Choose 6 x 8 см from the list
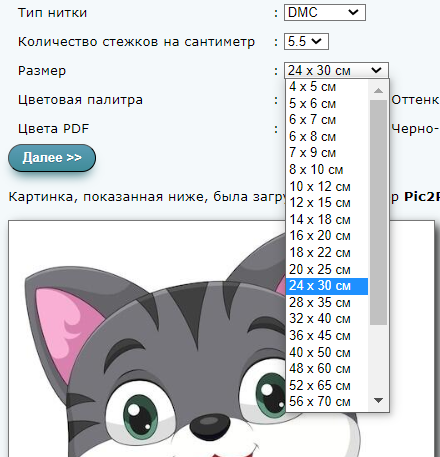The width and height of the screenshot is (440, 457). [x=327, y=136]
